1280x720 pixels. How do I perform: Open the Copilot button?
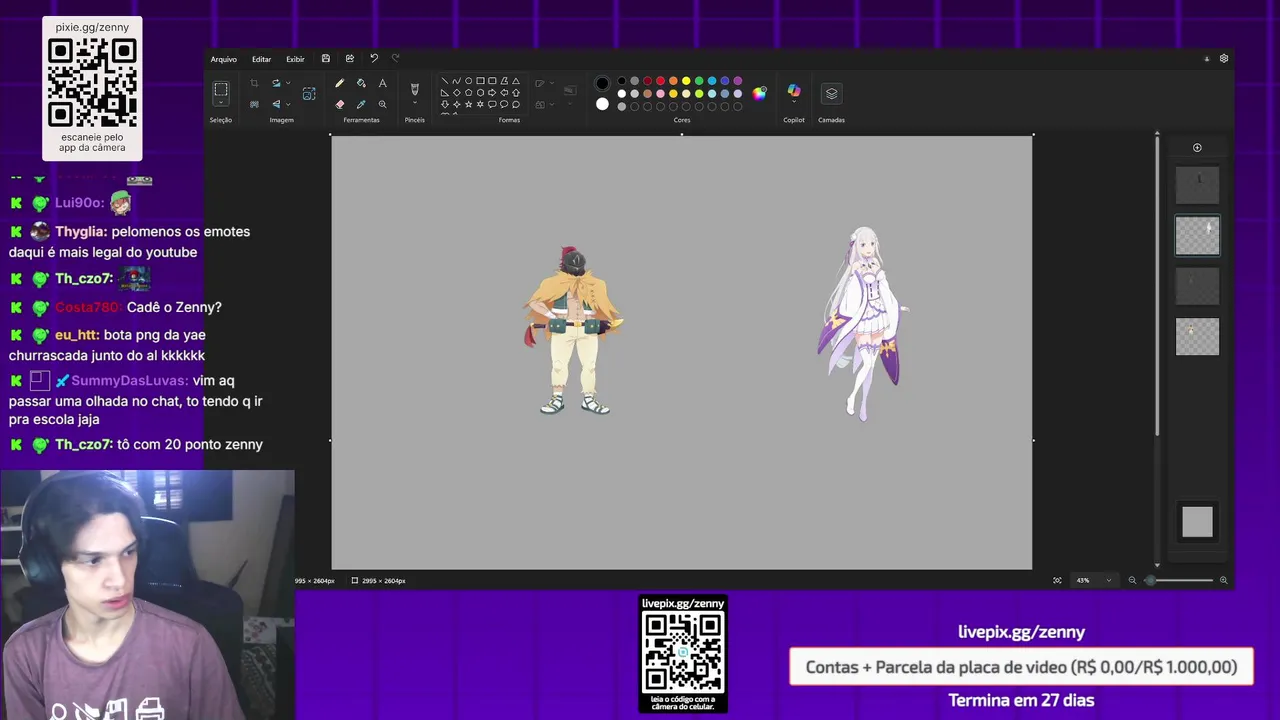[x=794, y=92]
